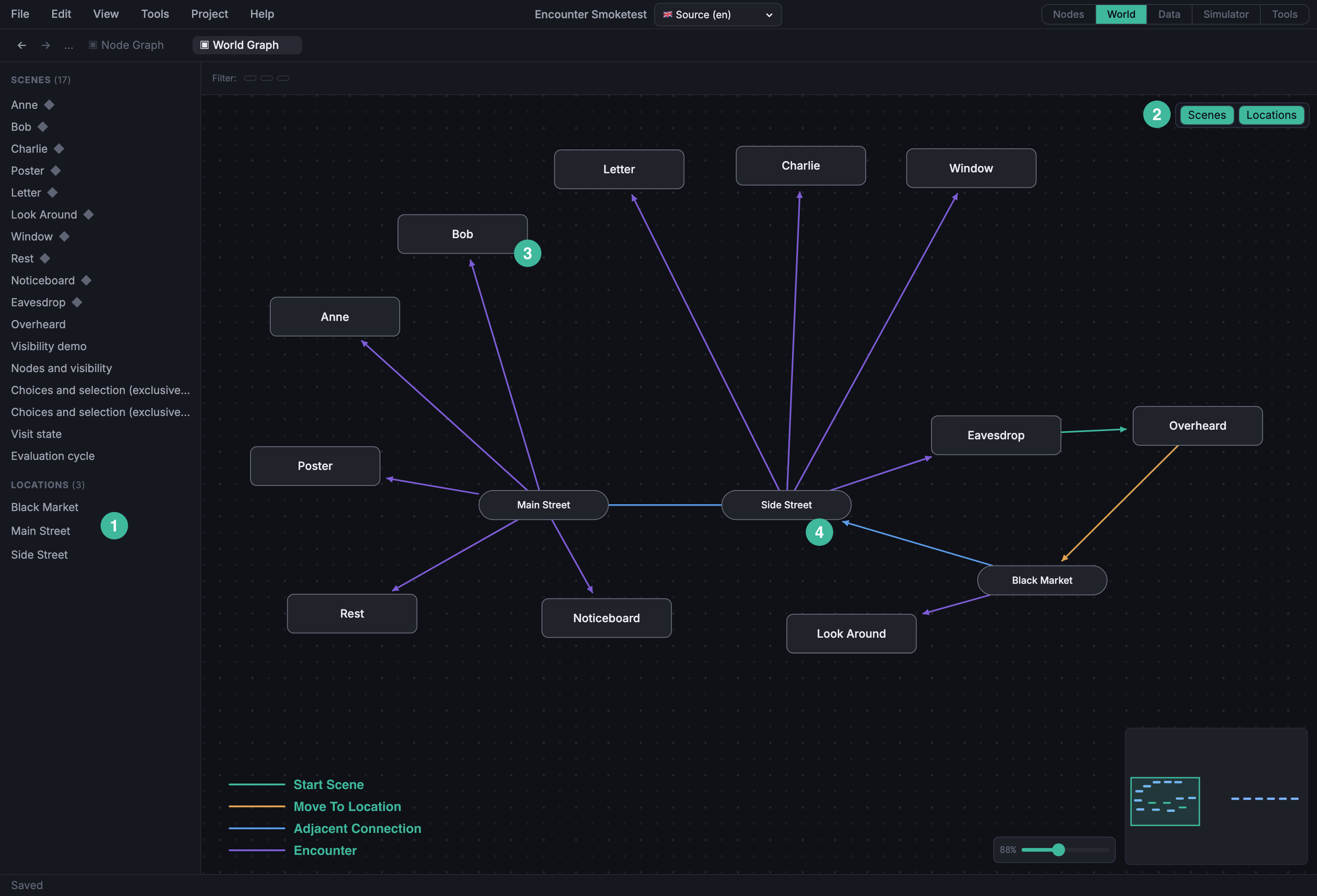The image size is (1317, 896).
Task: Select the Main Street location node
Action: coord(543,505)
